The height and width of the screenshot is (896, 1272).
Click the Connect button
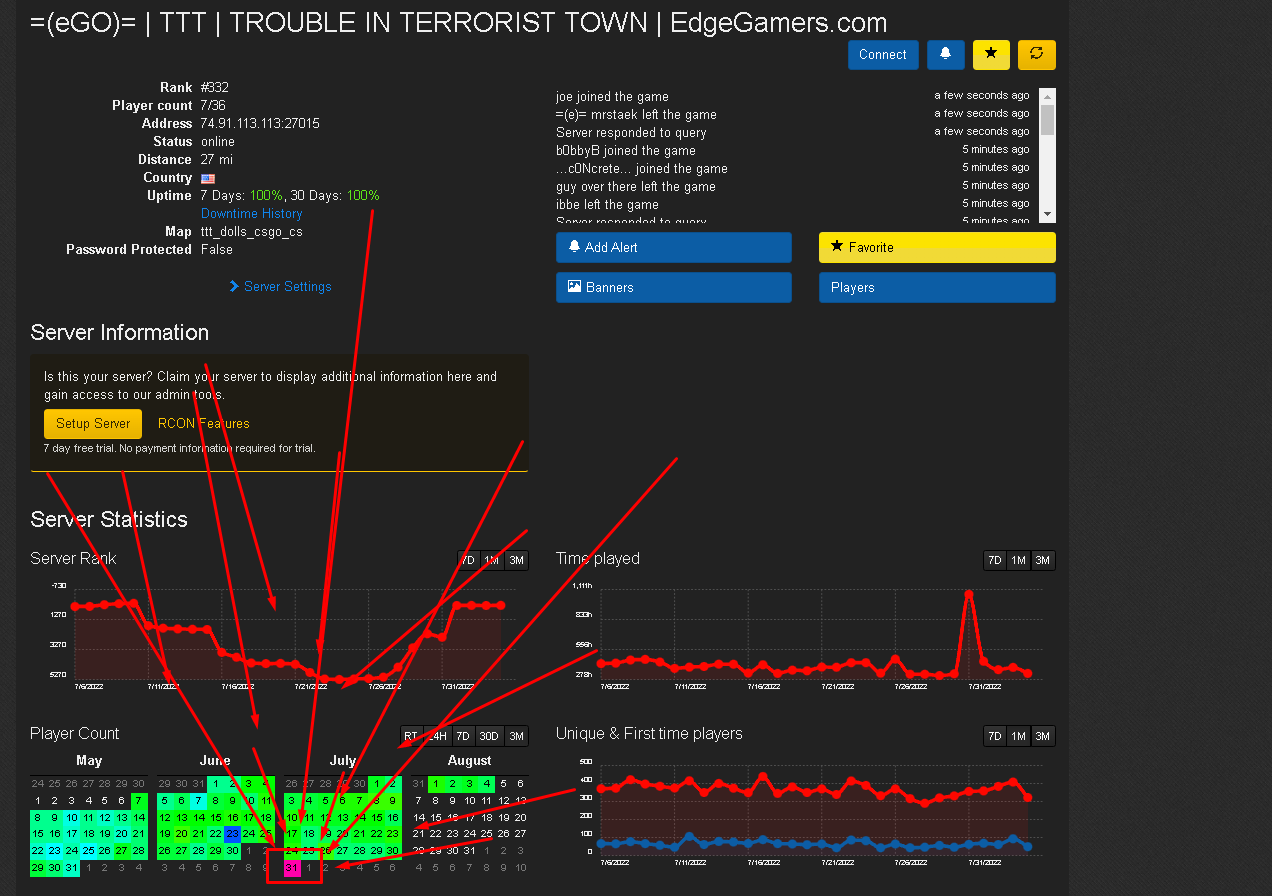(883, 55)
